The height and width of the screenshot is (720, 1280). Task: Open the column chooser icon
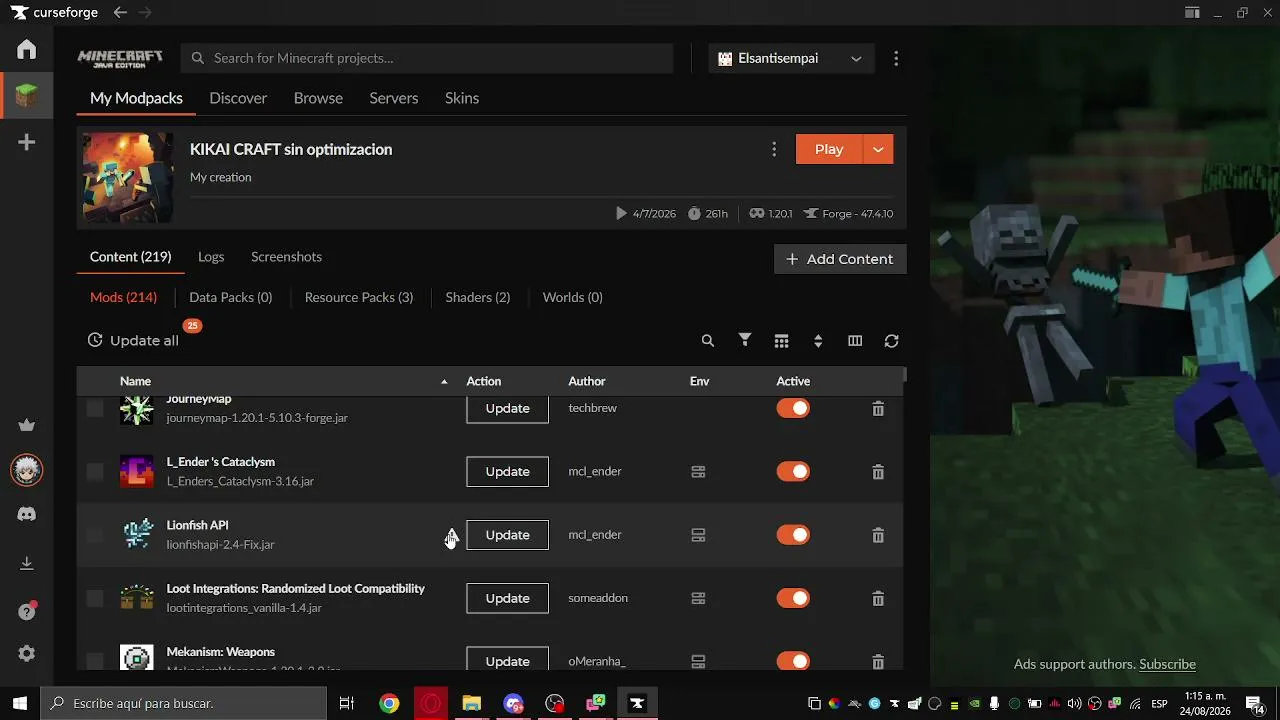[855, 341]
